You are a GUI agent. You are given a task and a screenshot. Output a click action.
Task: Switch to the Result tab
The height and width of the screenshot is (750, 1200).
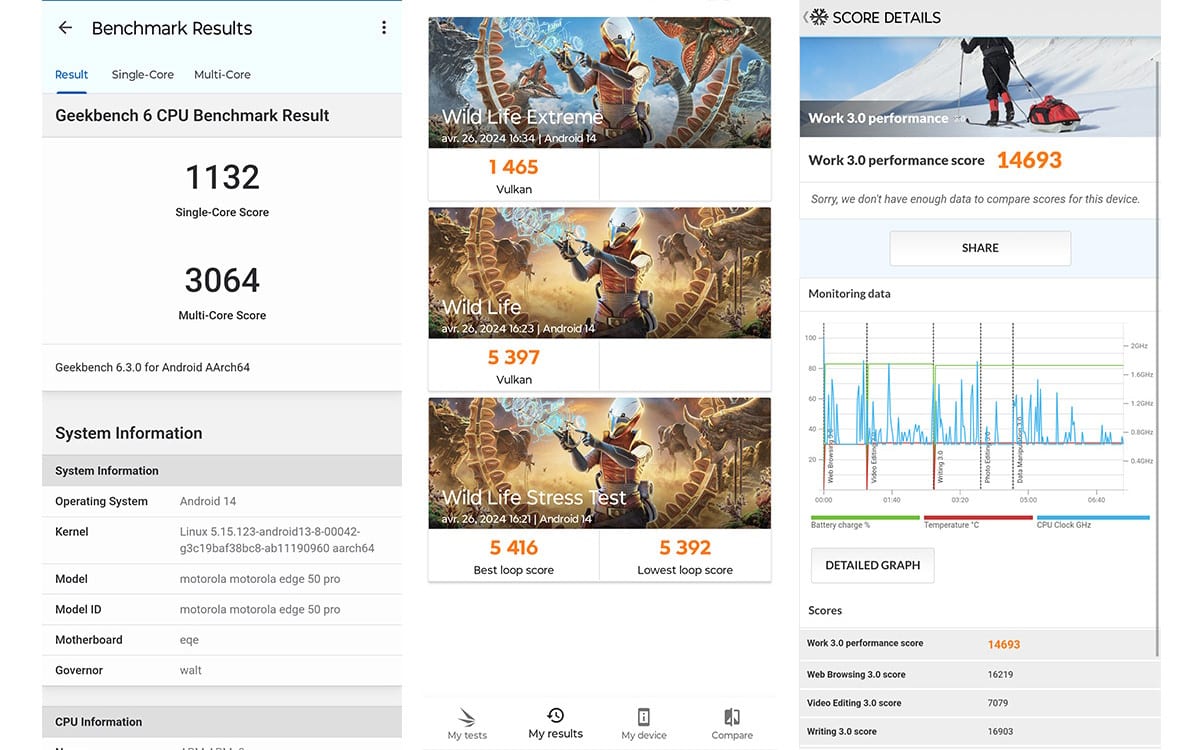72,75
